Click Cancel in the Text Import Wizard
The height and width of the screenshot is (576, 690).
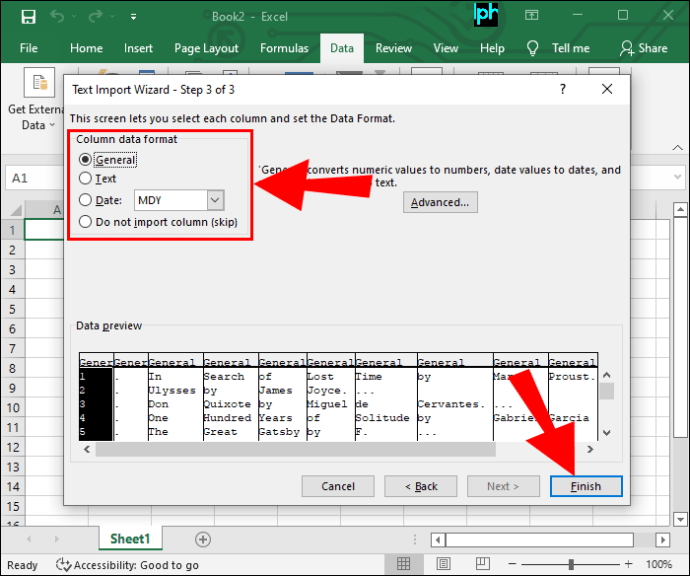(x=338, y=486)
